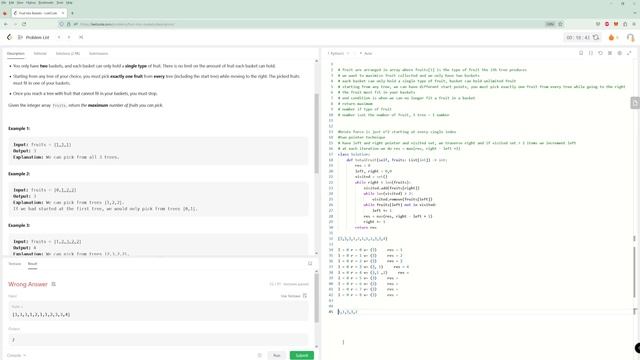Screen dimensions: 640x360
Task: Pick a random problem shuffle icon
Action: click(81, 37)
